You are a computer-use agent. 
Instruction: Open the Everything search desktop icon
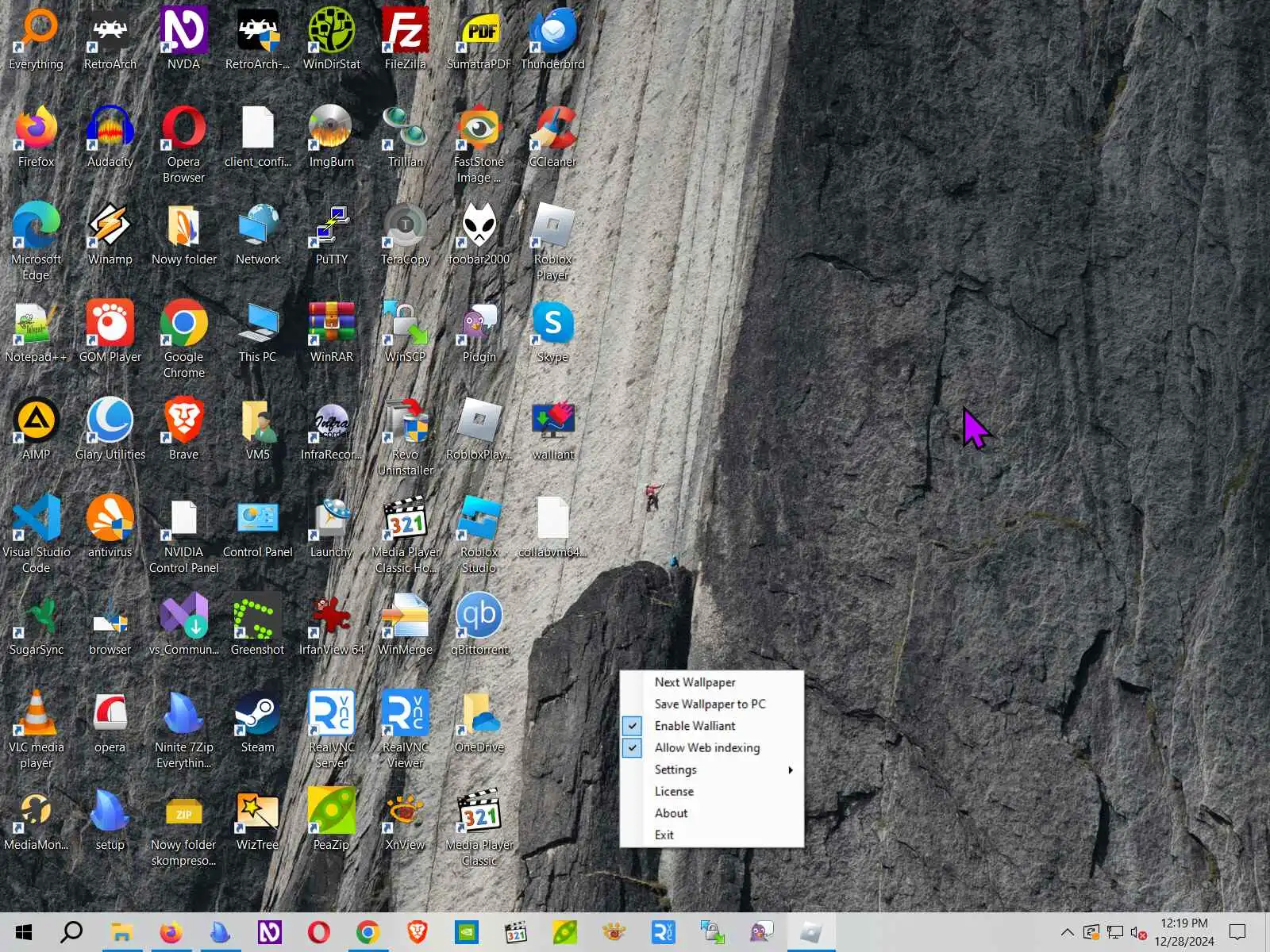(37, 38)
